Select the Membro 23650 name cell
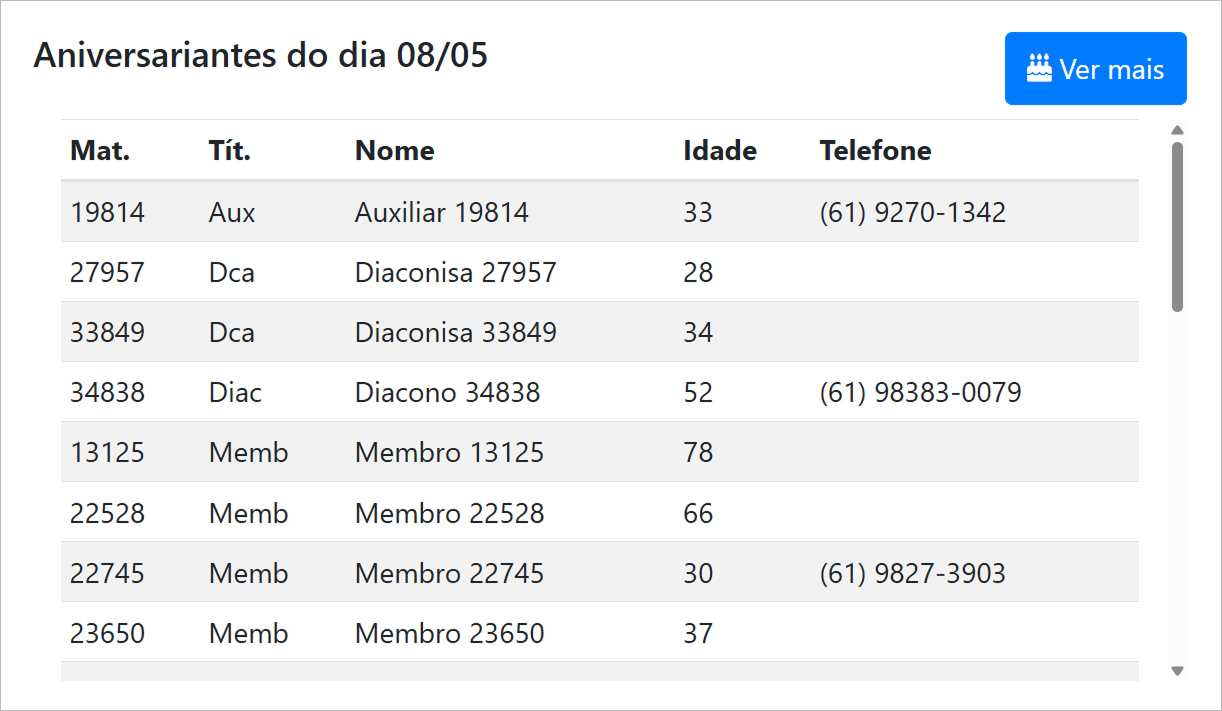The image size is (1222, 711). (450, 633)
